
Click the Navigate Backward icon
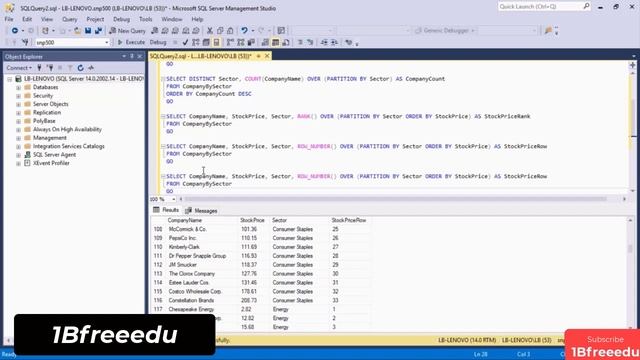[15, 31]
